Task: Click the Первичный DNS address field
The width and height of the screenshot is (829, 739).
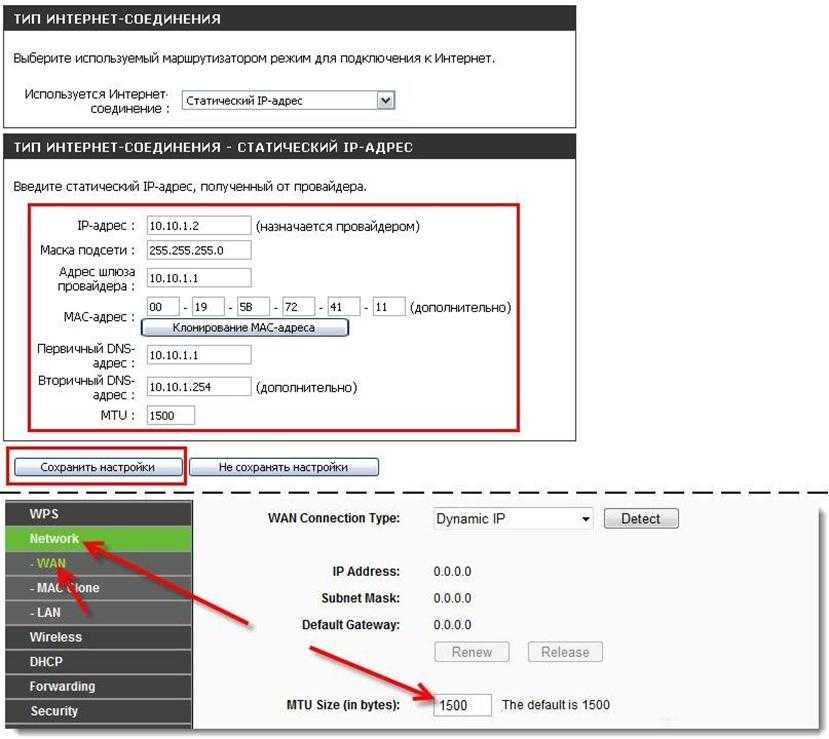Action: (x=198, y=355)
